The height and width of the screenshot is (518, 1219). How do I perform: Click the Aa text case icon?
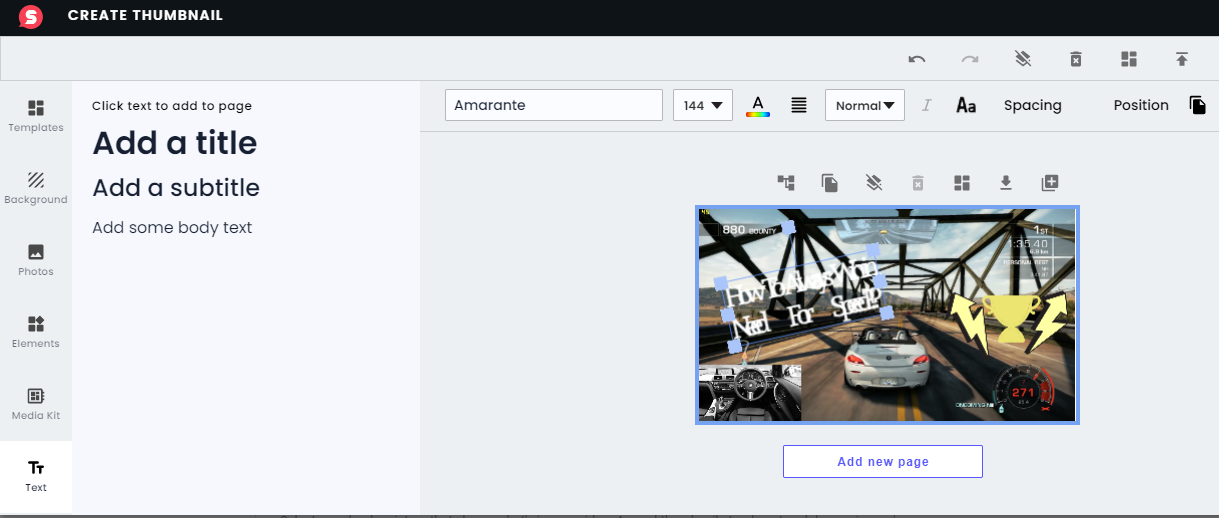(966, 105)
